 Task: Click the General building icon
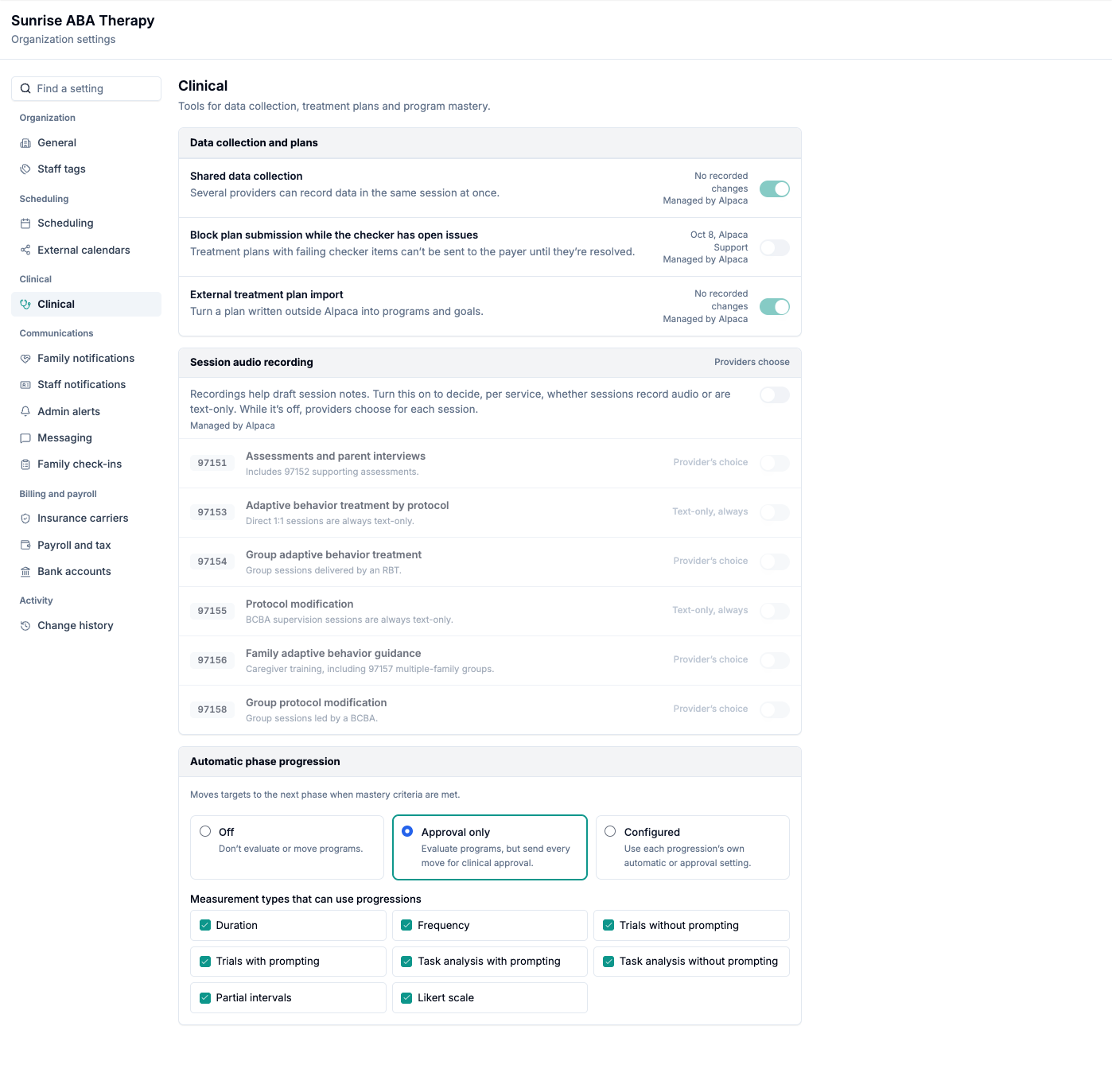coord(25,143)
